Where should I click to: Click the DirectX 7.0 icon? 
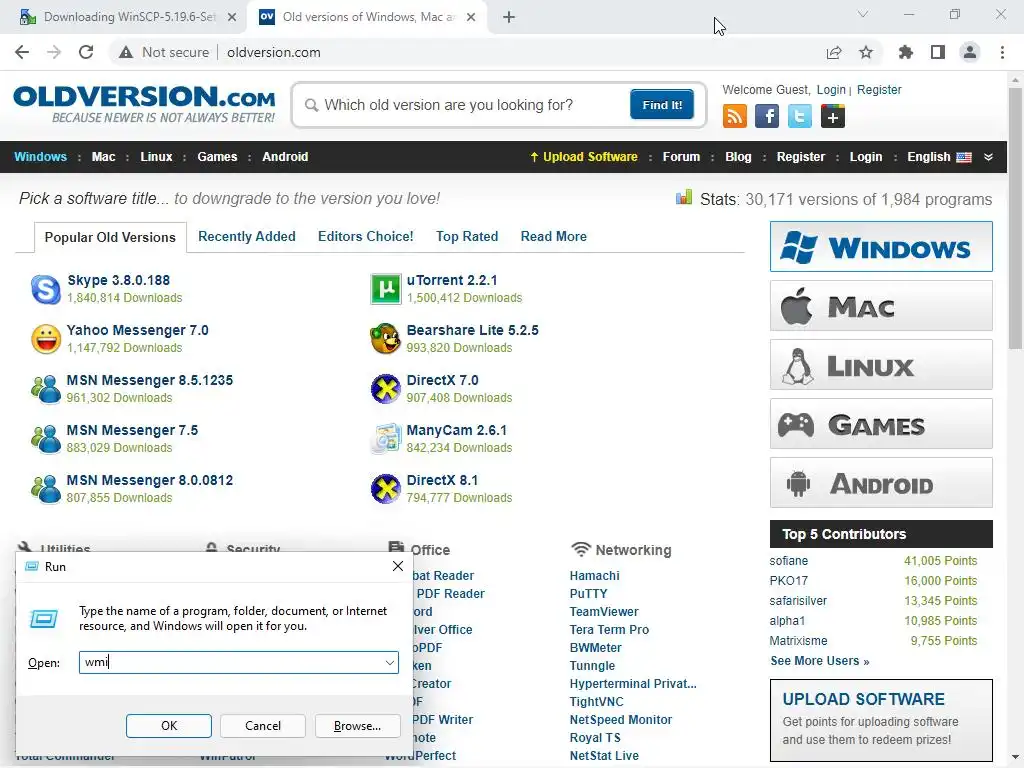coord(385,389)
